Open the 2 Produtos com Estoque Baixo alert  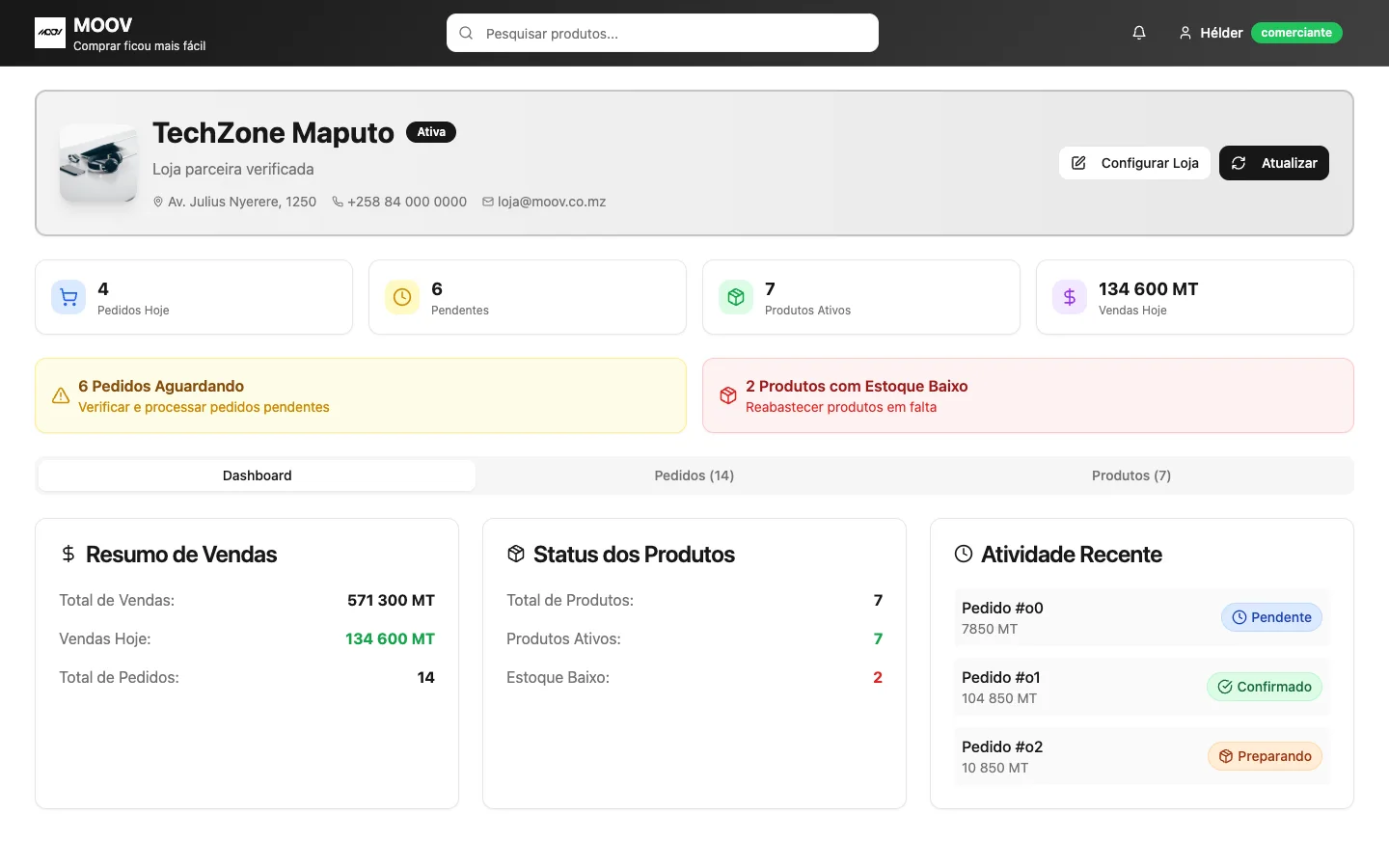[1028, 395]
